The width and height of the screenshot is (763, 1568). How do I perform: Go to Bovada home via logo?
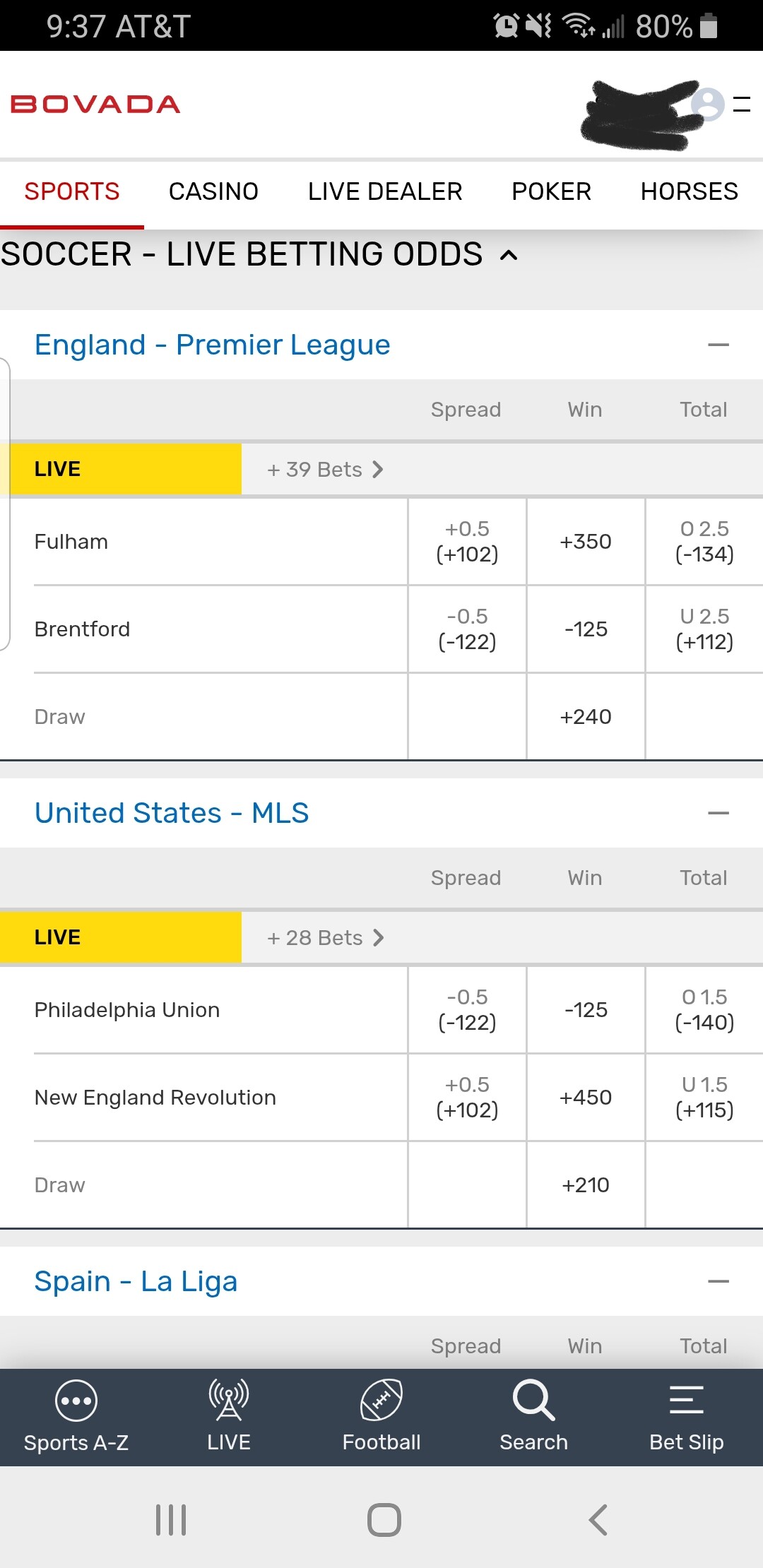(95, 105)
